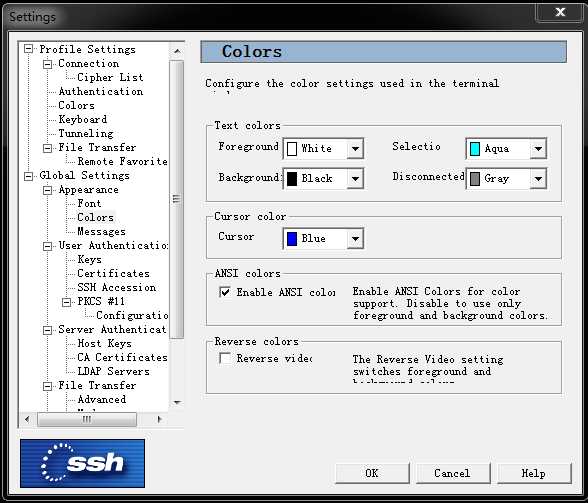Open the Cursor color dropdown arrow
The image size is (588, 503).
pyautogui.click(x=355, y=239)
